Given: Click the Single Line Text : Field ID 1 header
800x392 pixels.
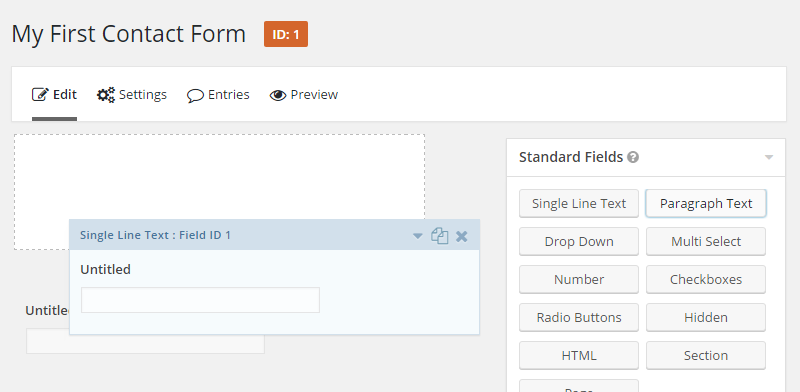Looking at the screenshot, I should [x=274, y=235].
